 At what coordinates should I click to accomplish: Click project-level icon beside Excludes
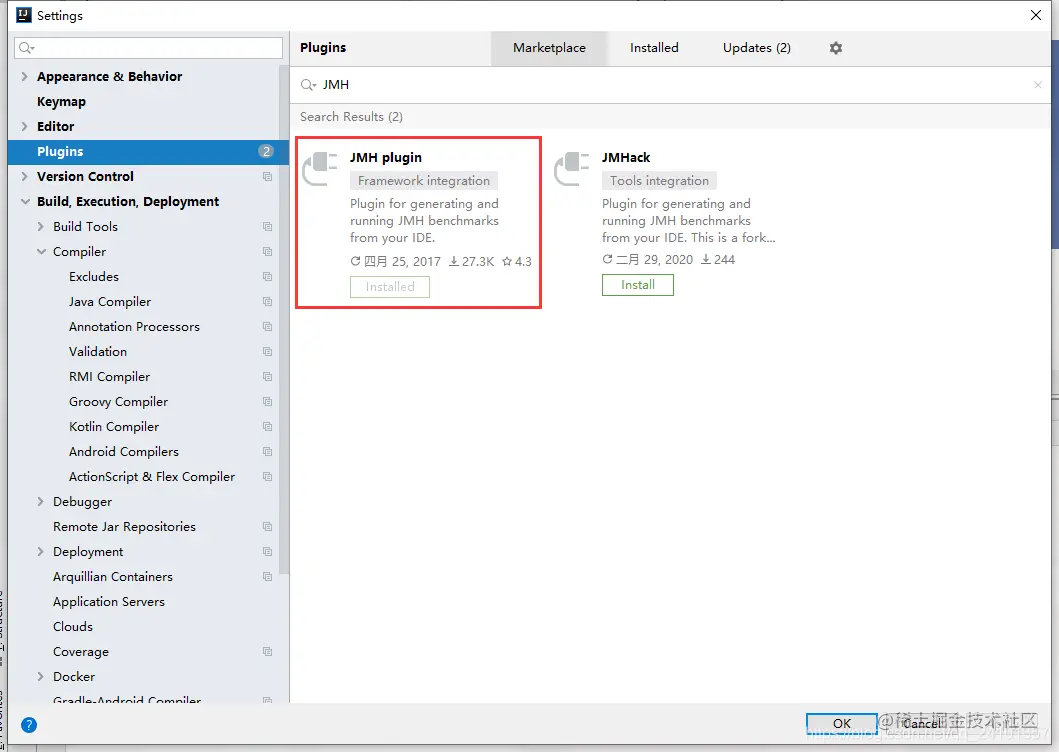267,276
